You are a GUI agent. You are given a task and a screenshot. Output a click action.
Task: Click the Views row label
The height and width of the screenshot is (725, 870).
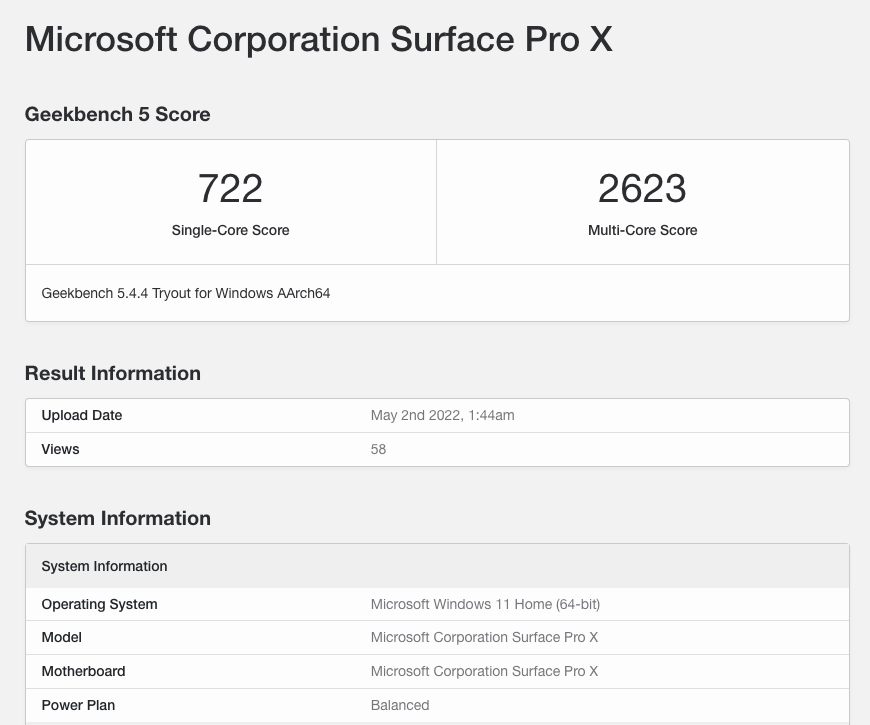click(x=60, y=449)
